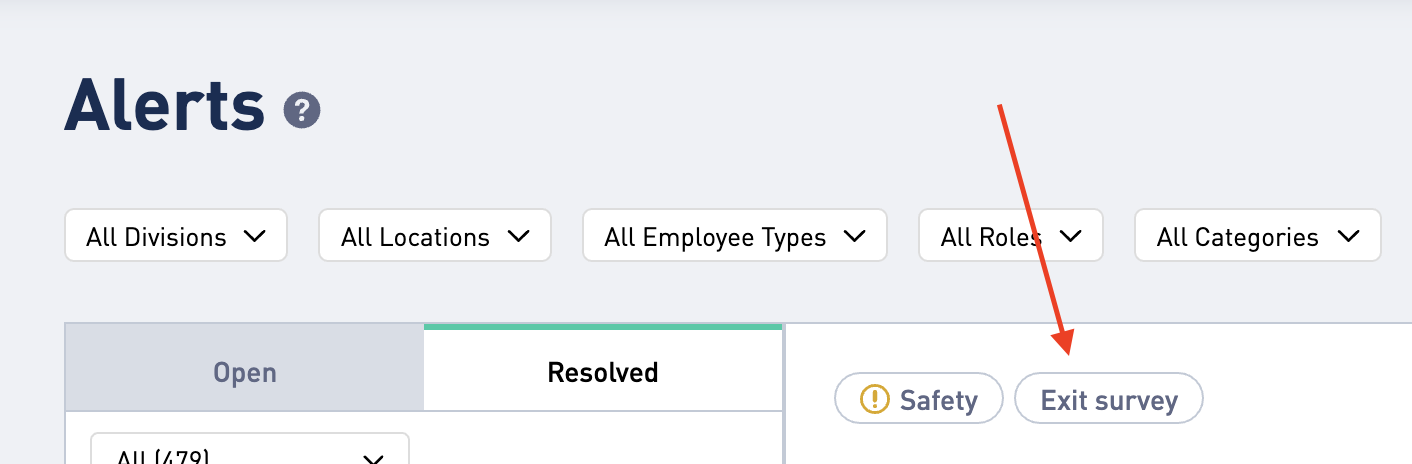1412x464 pixels.
Task: Click the chevron arrow of All (479) selector
Action: tap(373, 459)
